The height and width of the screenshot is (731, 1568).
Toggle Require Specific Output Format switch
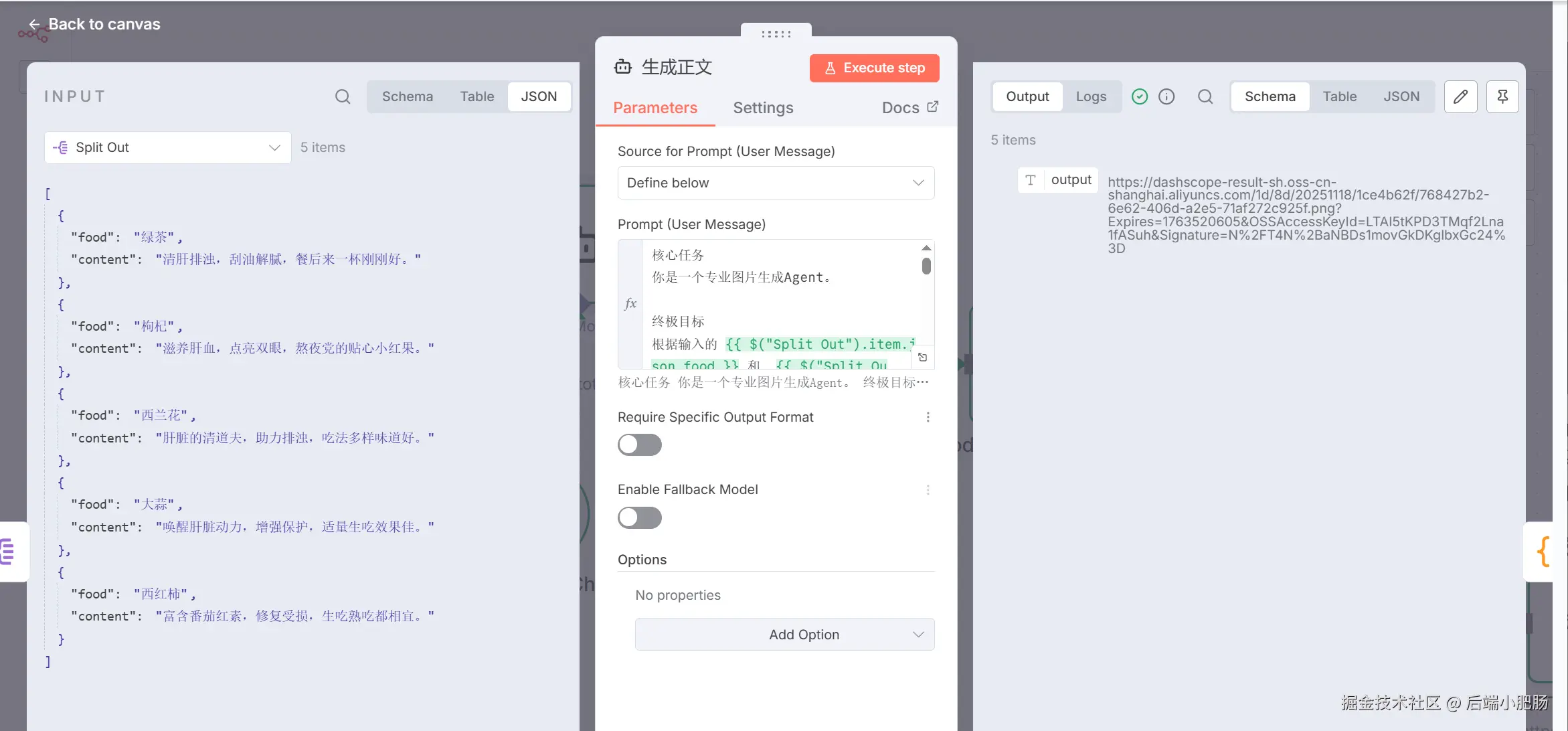[639, 444]
